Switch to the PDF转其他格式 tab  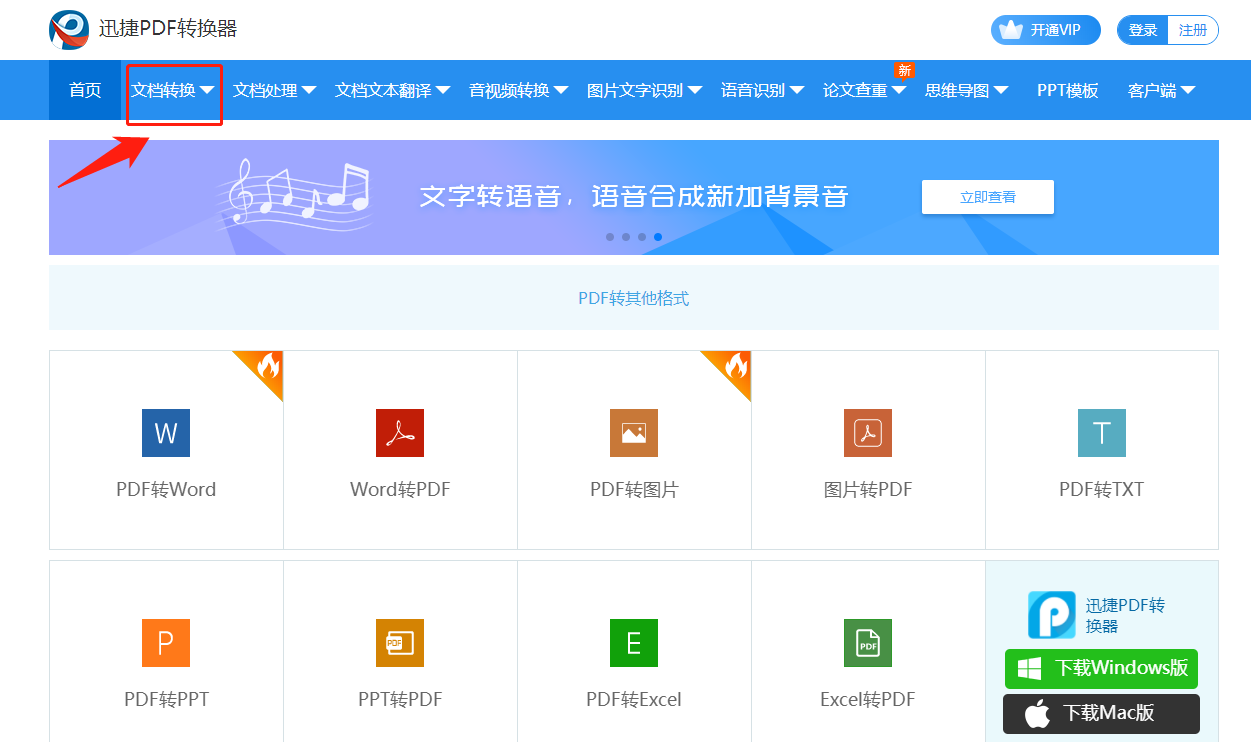tap(633, 297)
